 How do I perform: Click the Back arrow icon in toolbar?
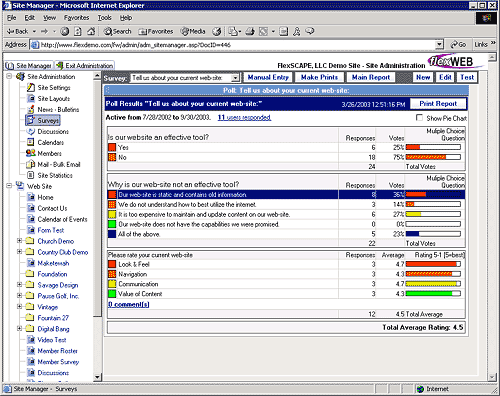(10, 32)
